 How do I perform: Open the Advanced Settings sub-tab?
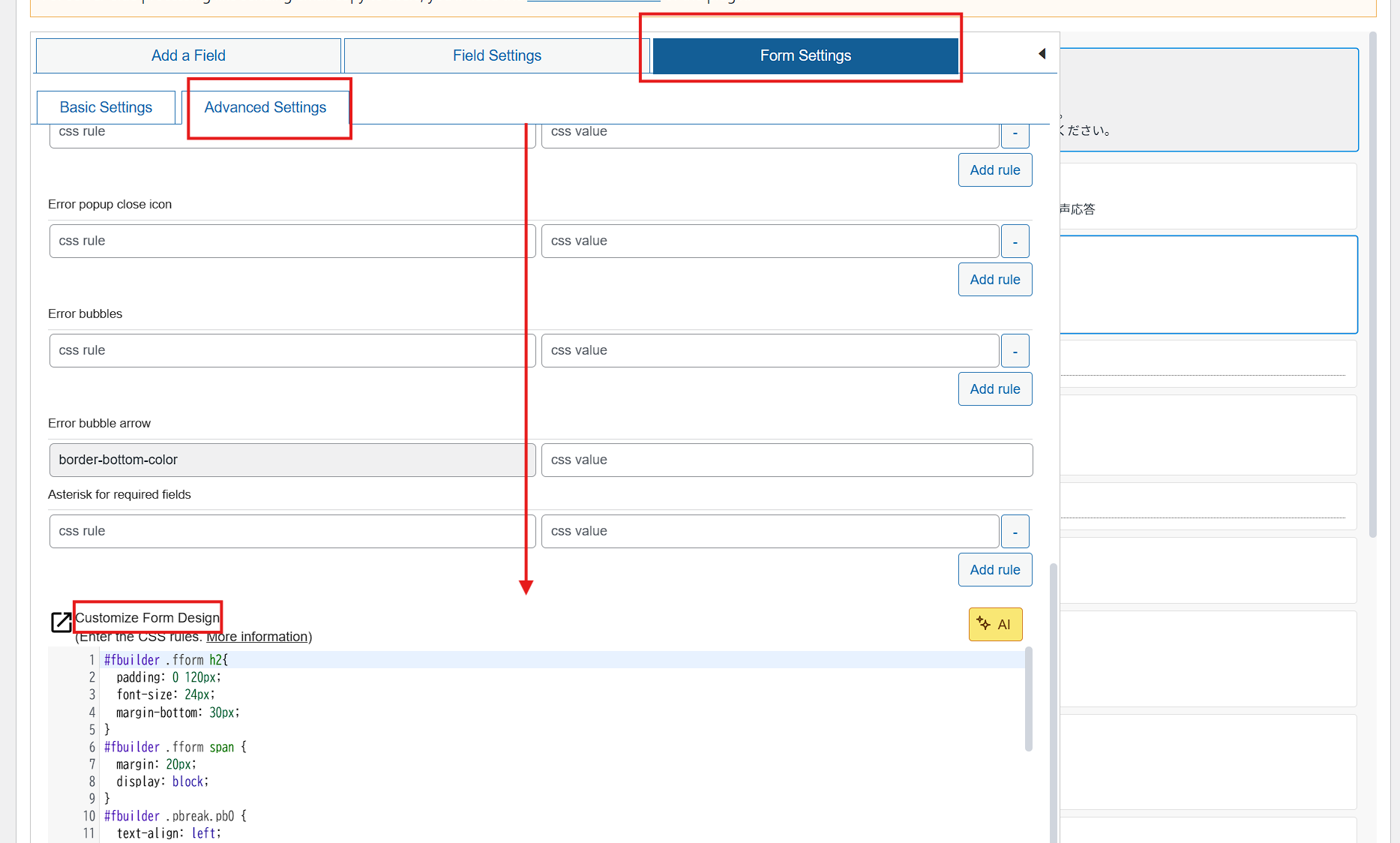coord(265,107)
